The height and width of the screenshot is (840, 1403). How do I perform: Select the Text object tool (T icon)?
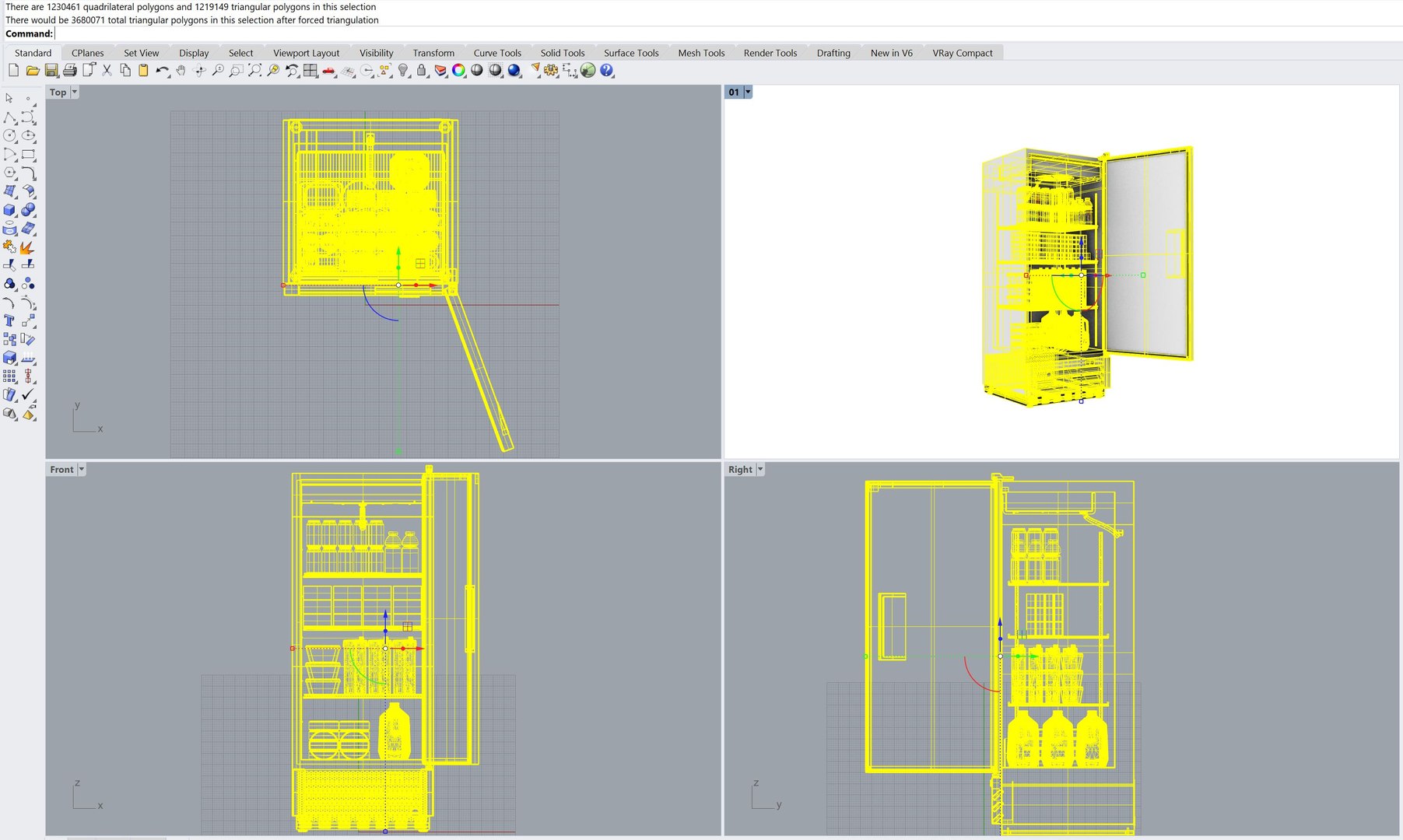click(10, 320)
